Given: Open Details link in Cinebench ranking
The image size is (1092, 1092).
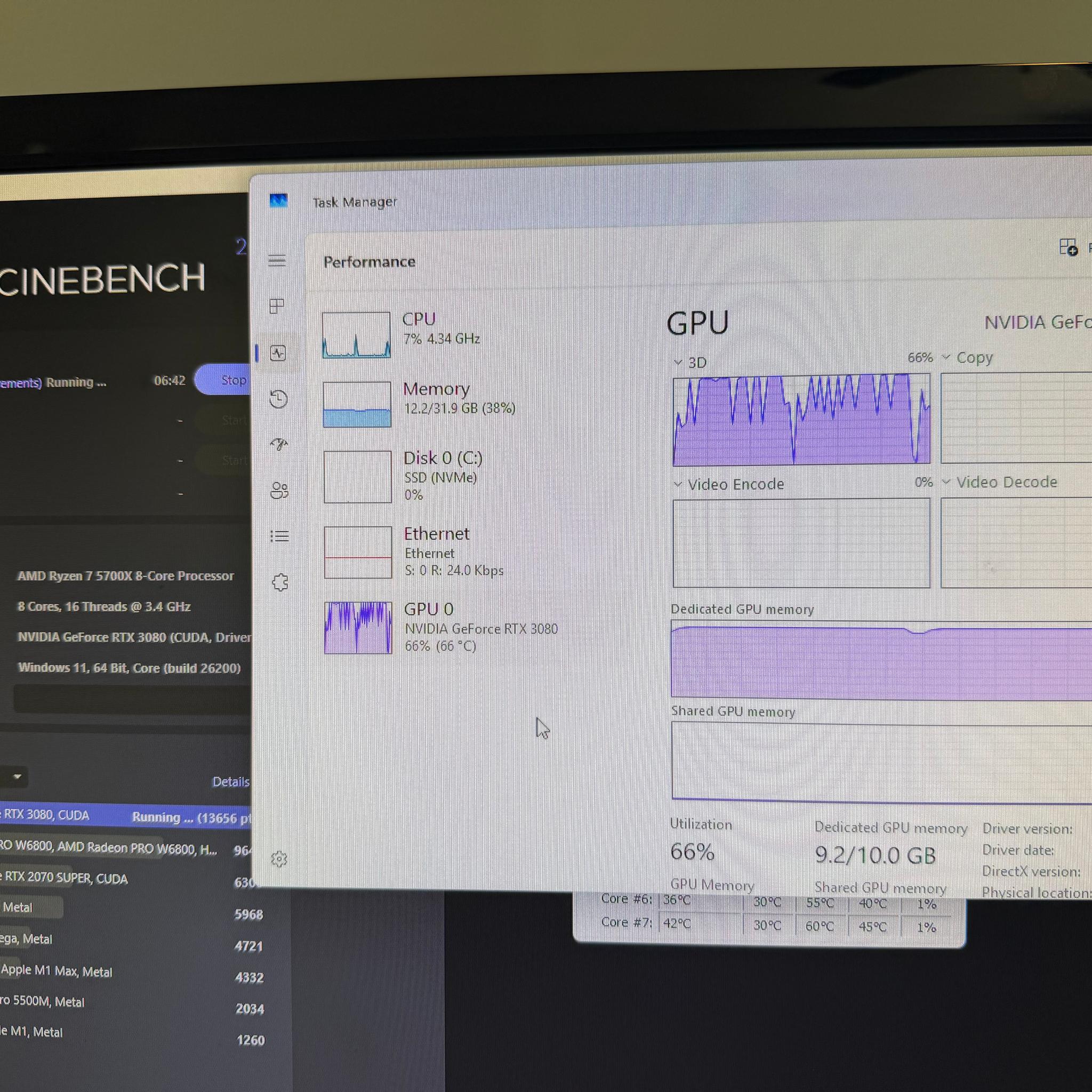Looking at the screenshot, I should coord(230,782).
